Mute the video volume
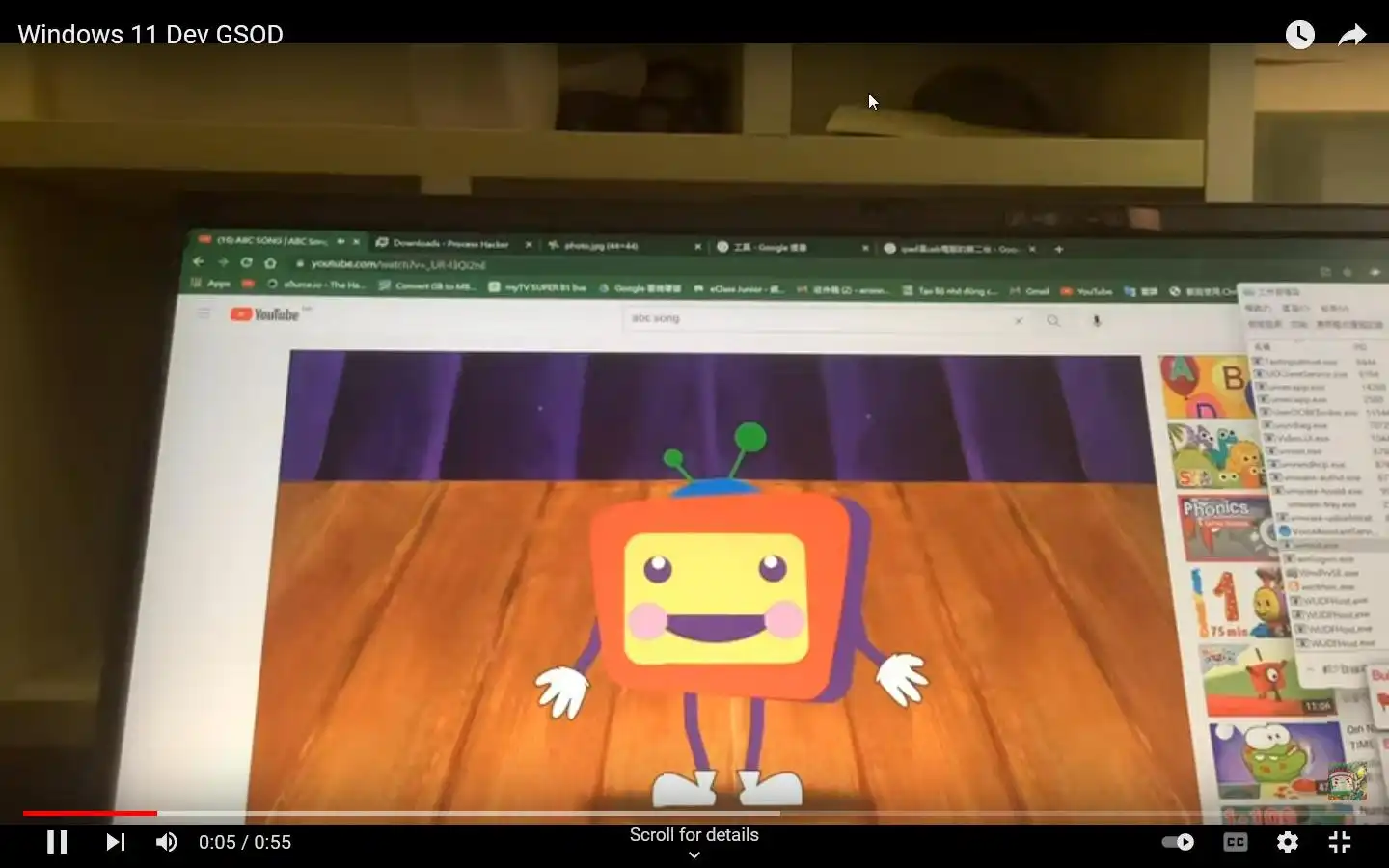This screenshot has height=868, width=1389. click(x=167, y=842)
